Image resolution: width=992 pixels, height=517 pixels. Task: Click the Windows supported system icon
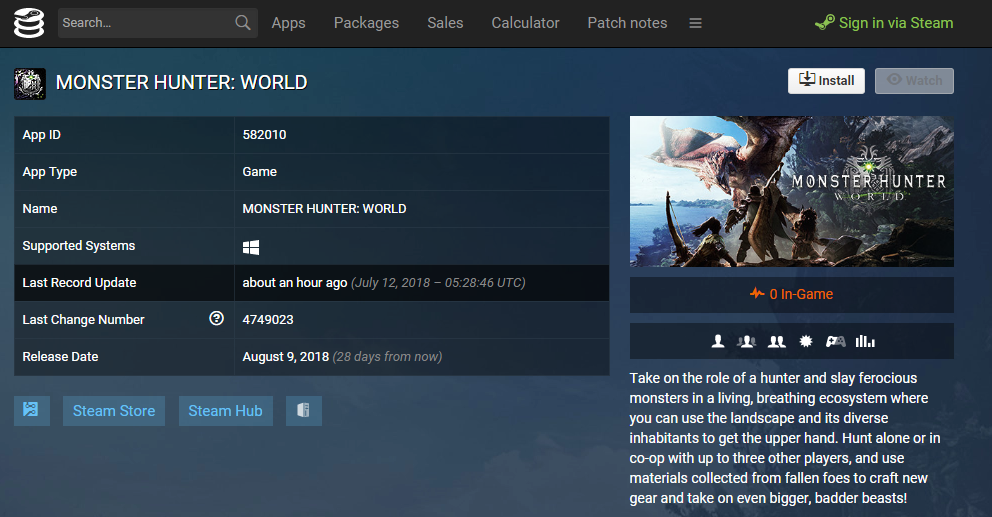[x=251, y=247]
